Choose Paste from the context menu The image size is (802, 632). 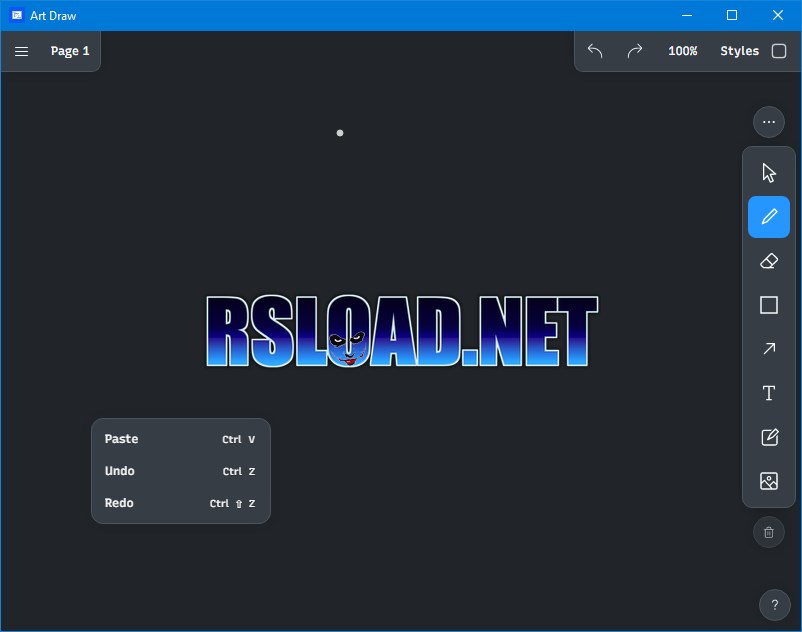181,439
